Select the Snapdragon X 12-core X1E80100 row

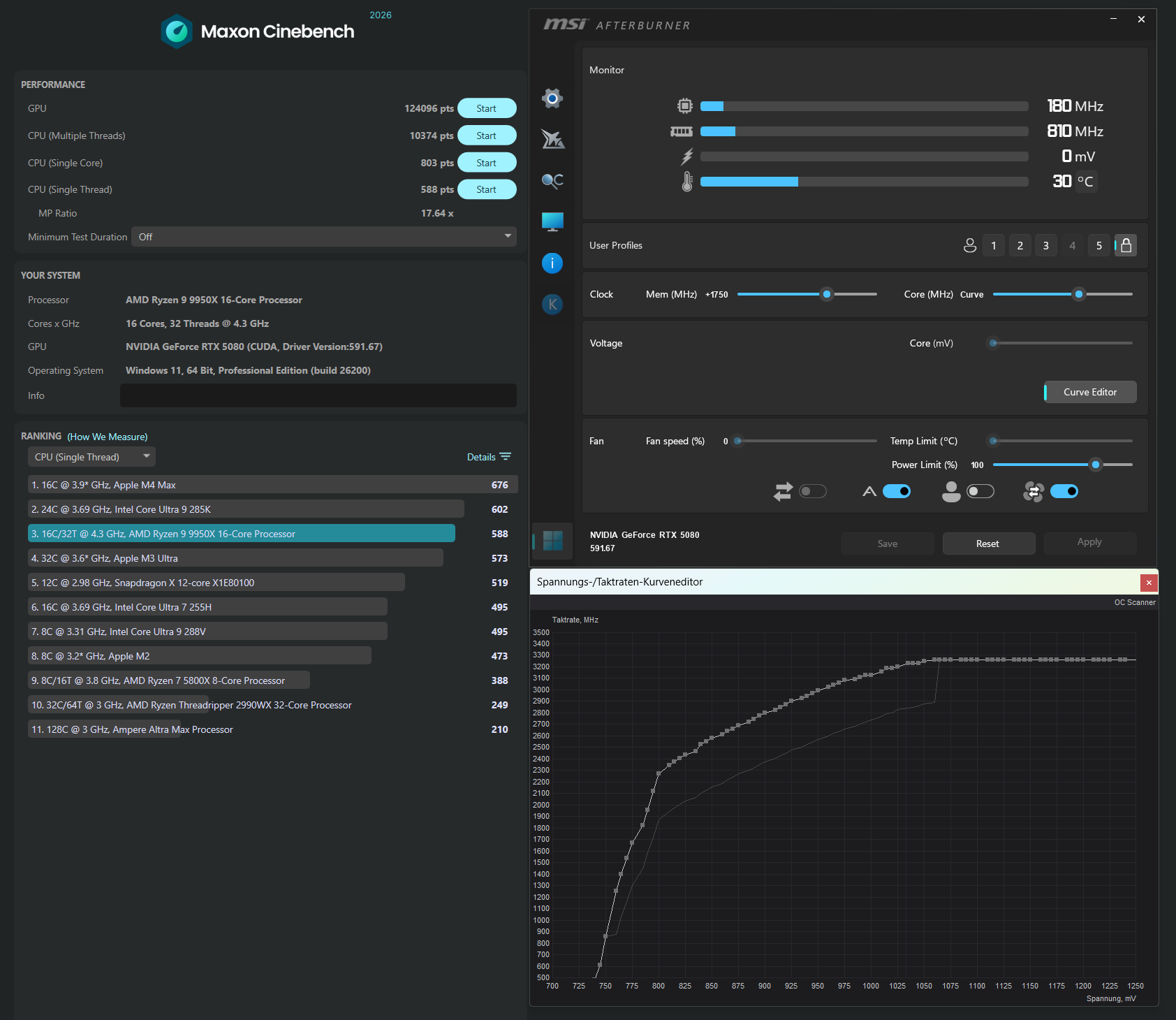[x=272, y=583]
